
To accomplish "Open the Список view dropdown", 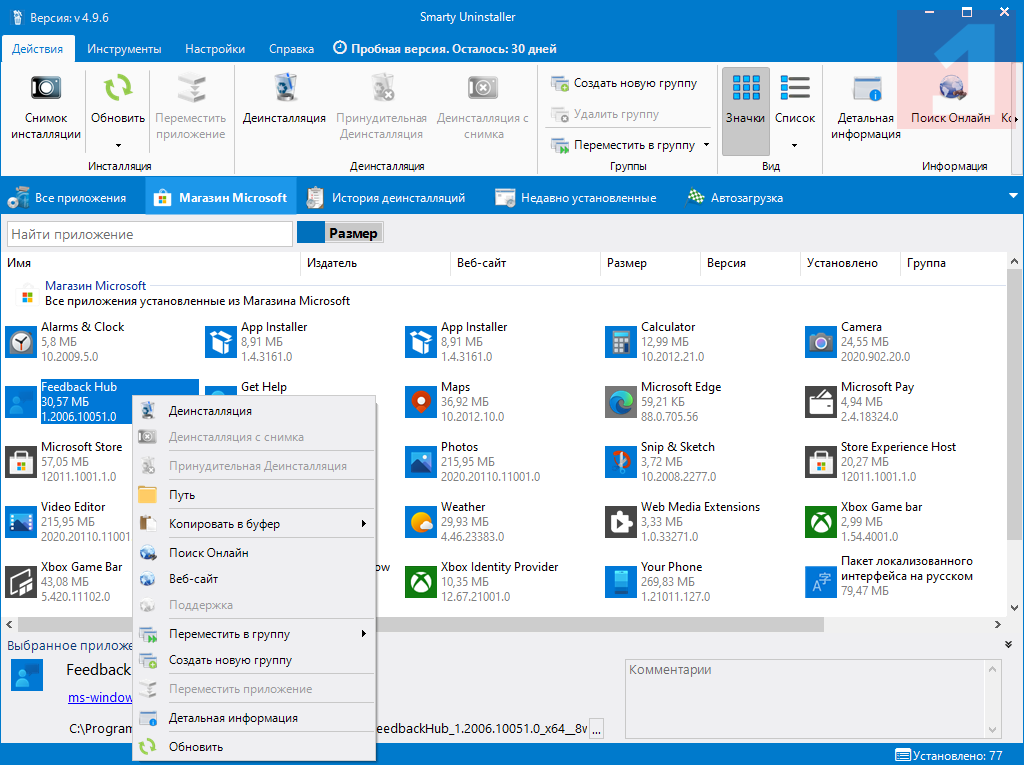I will 795,145.
